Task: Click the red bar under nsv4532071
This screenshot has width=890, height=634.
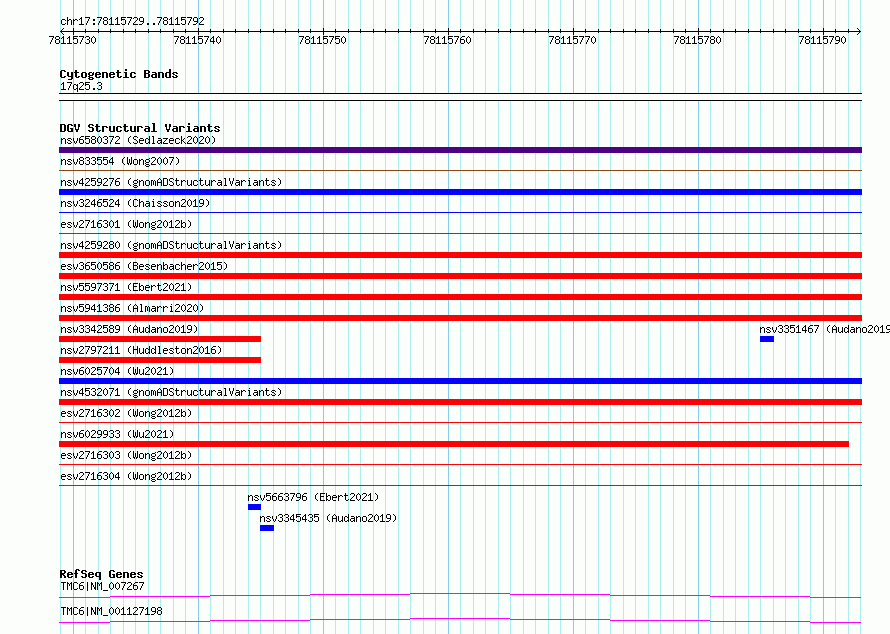Action: tap(460, 402)
